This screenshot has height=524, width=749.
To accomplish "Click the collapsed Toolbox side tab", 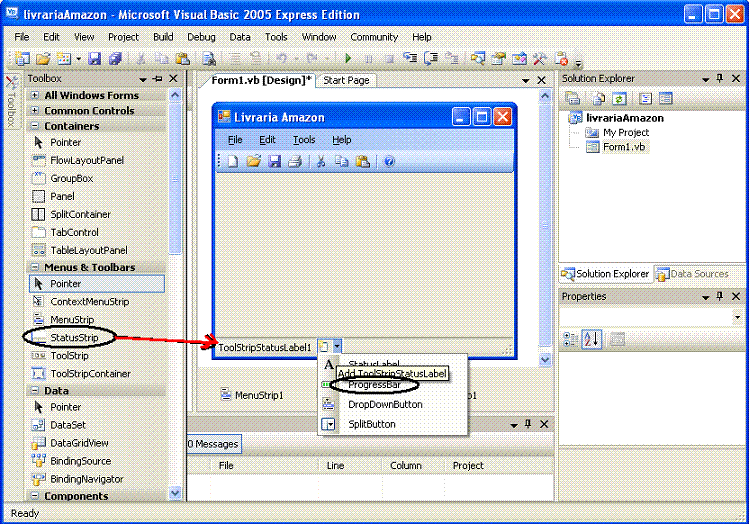I will (12, 101).
